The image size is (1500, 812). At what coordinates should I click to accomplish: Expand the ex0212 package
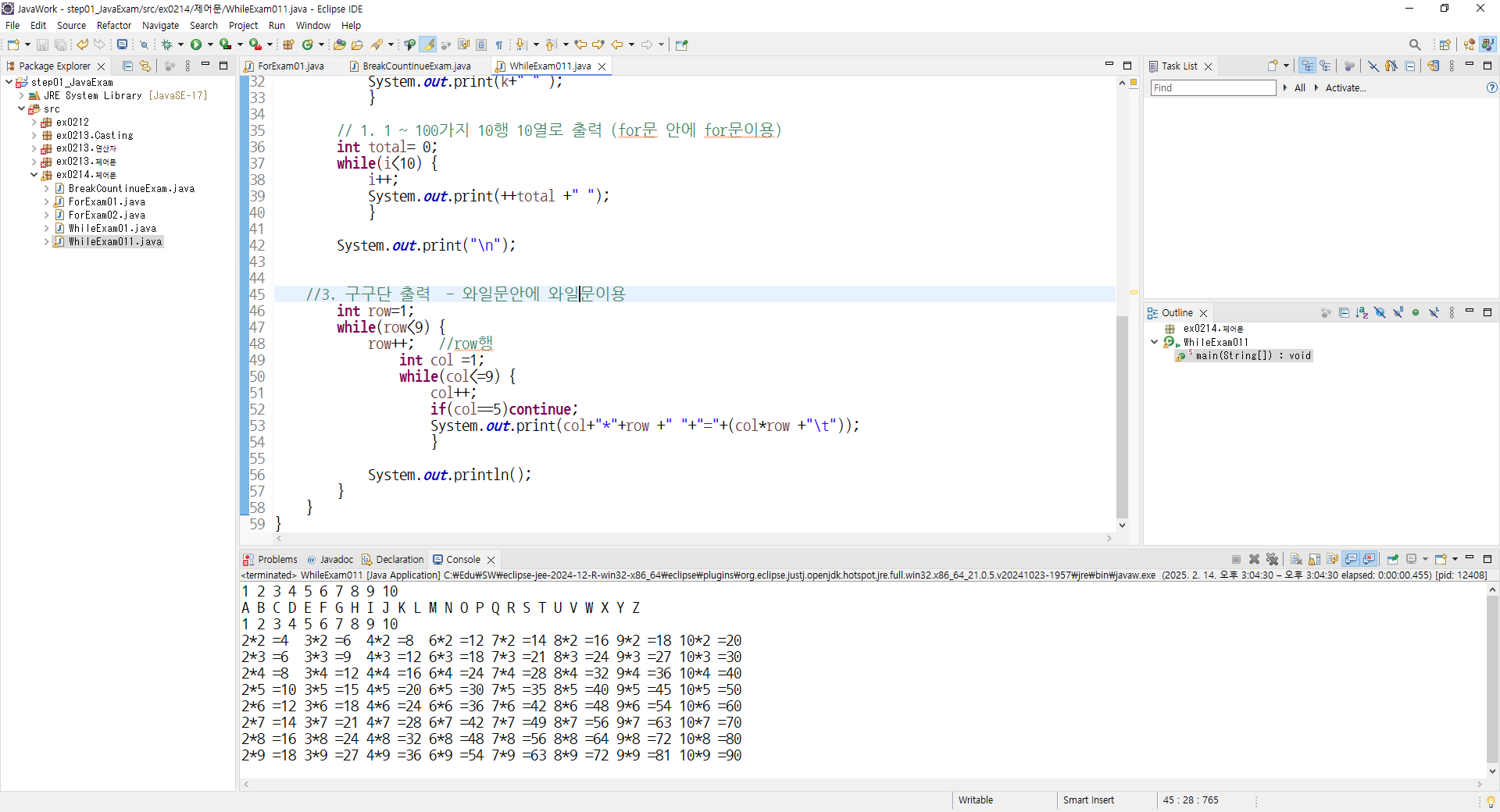[x=34, y=122]
